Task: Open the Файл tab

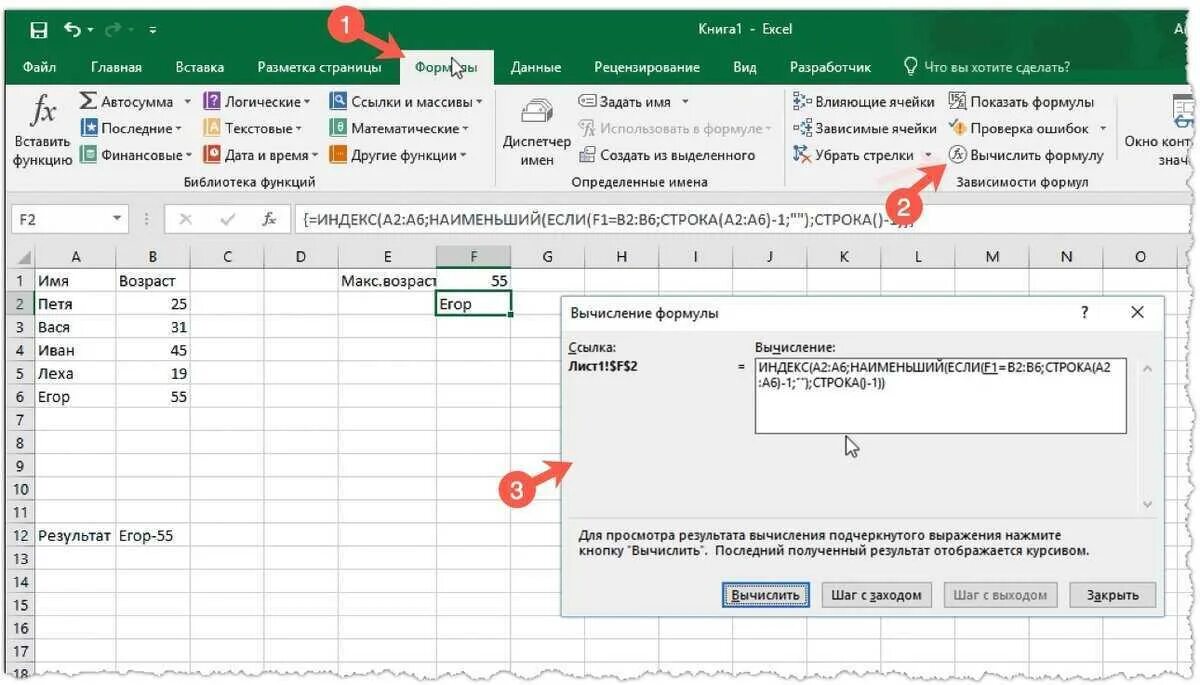Action: pos(39,67)
